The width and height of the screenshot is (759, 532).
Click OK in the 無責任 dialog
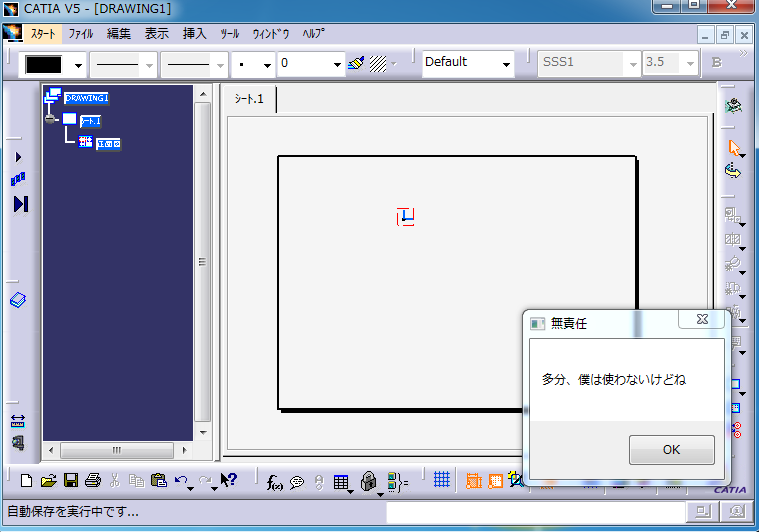point(671,450)
